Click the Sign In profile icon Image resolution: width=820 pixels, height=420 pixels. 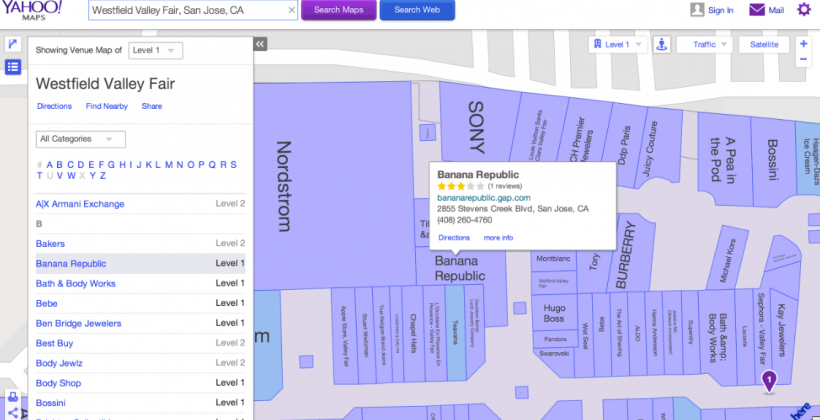tap(697, 9)
